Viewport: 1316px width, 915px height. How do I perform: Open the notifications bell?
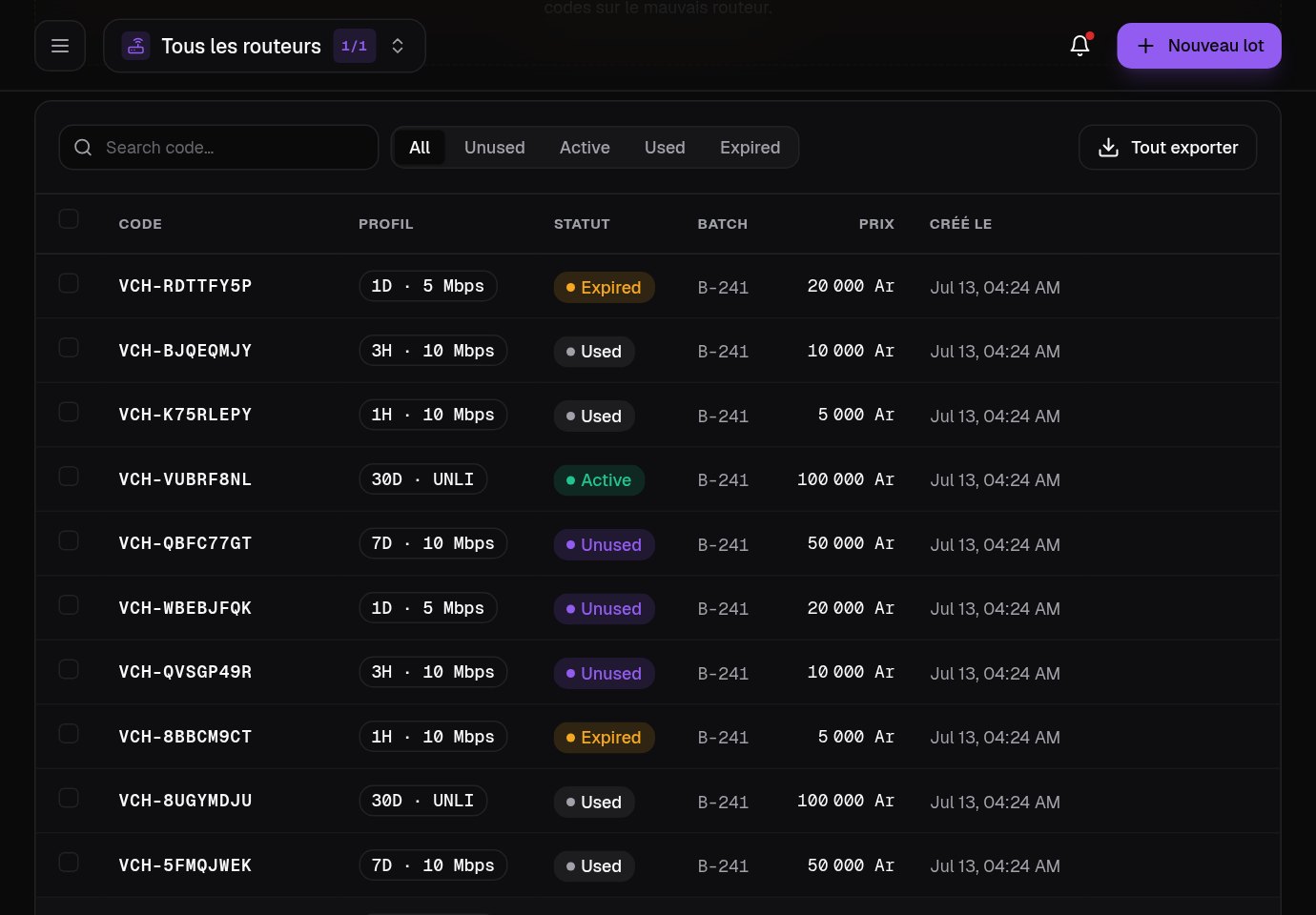(x=1080, y=46)
